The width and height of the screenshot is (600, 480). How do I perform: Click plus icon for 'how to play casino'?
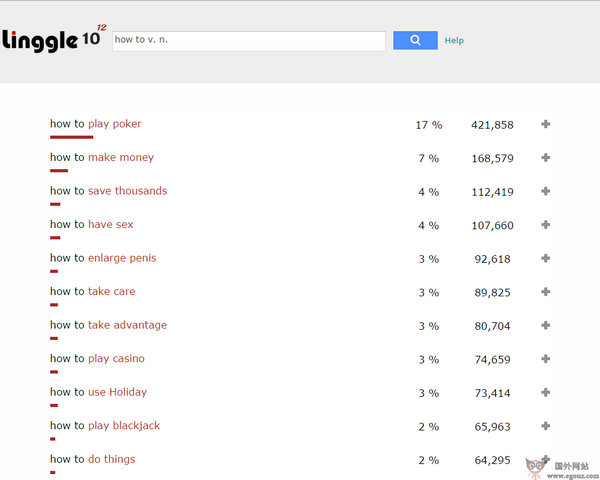pyautogui.click(x=545, y=359)
